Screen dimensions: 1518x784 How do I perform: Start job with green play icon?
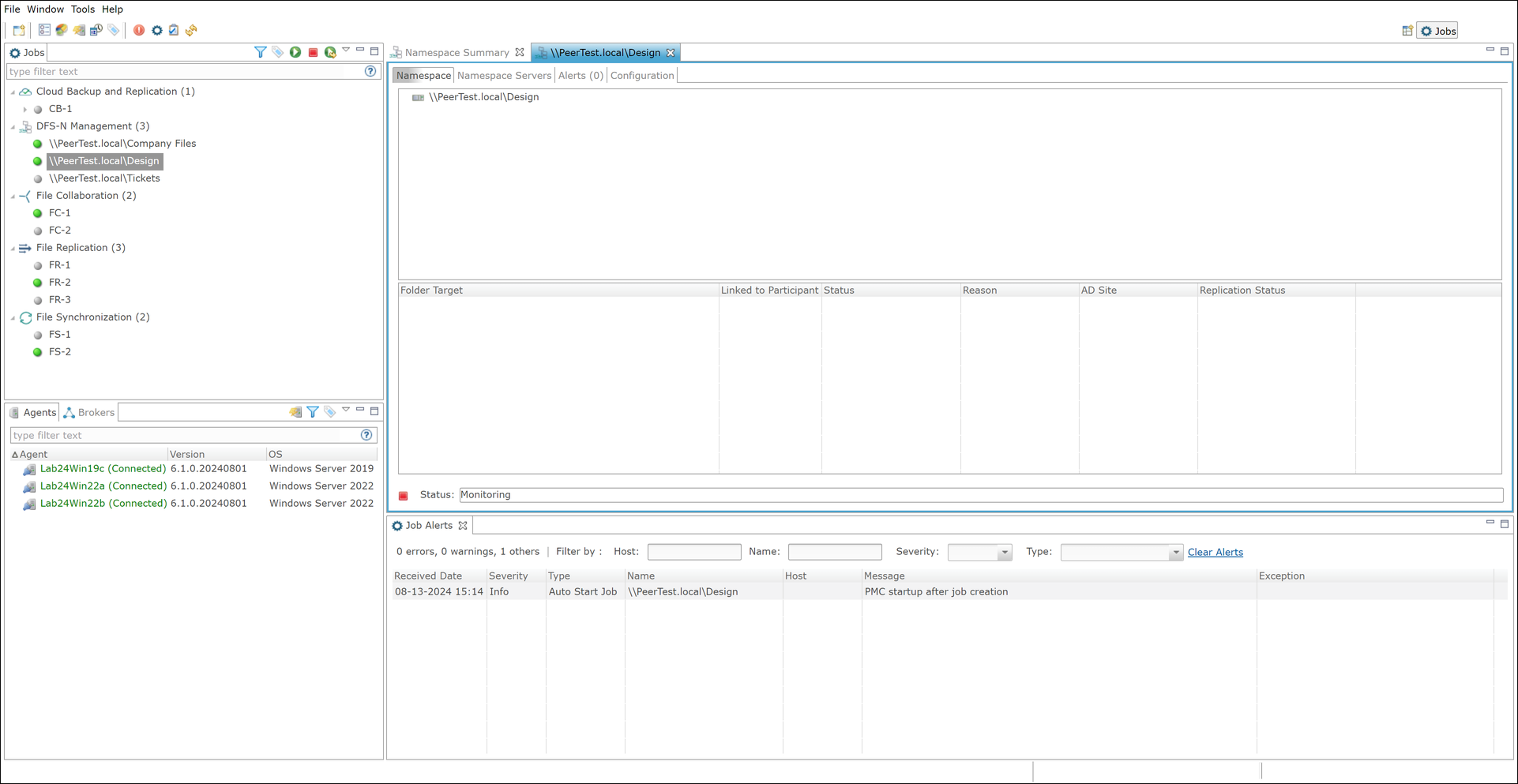pos(295,52)
